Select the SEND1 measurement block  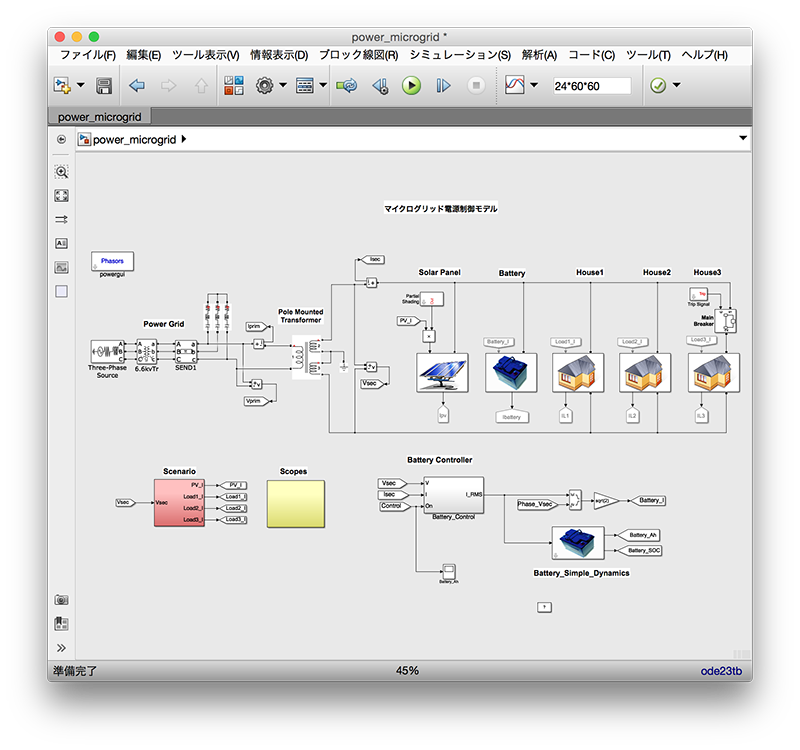click(186, 352)
